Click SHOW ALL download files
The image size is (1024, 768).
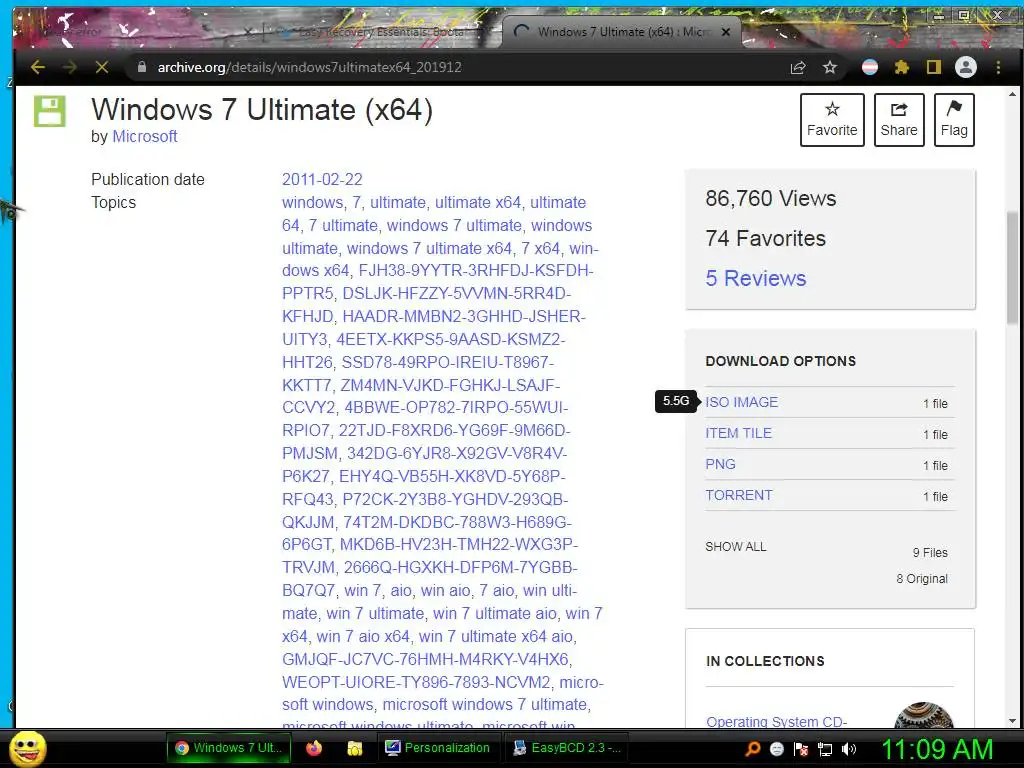735,547
